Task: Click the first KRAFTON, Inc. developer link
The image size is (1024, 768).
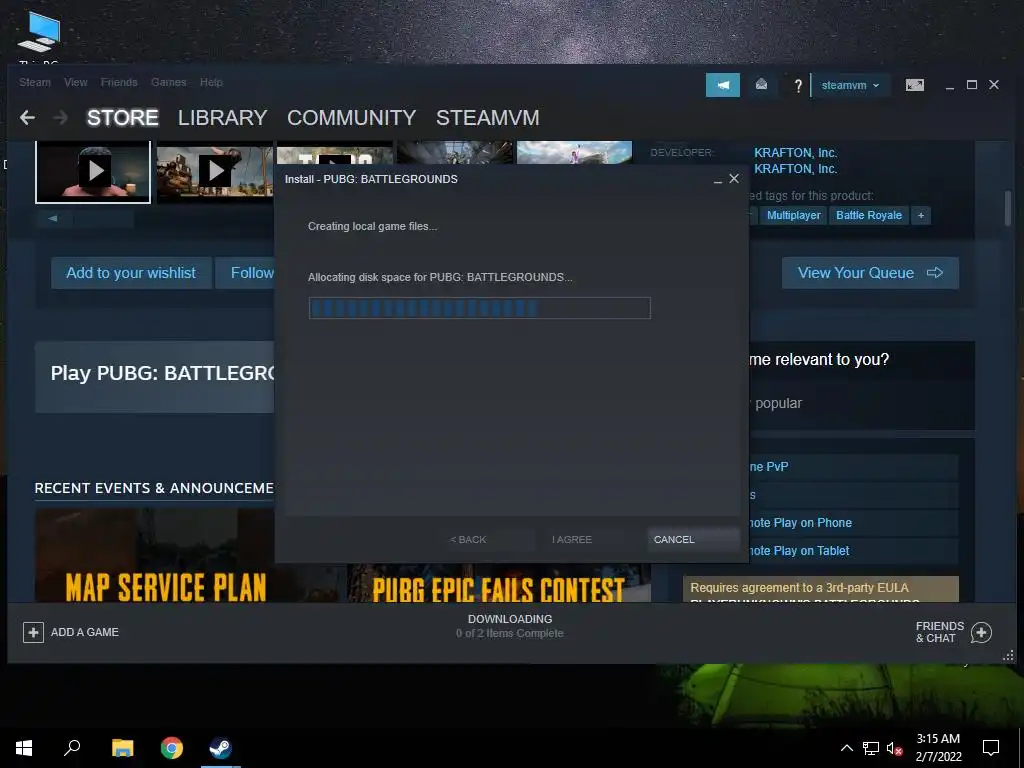Action: (x=795, y=153)
